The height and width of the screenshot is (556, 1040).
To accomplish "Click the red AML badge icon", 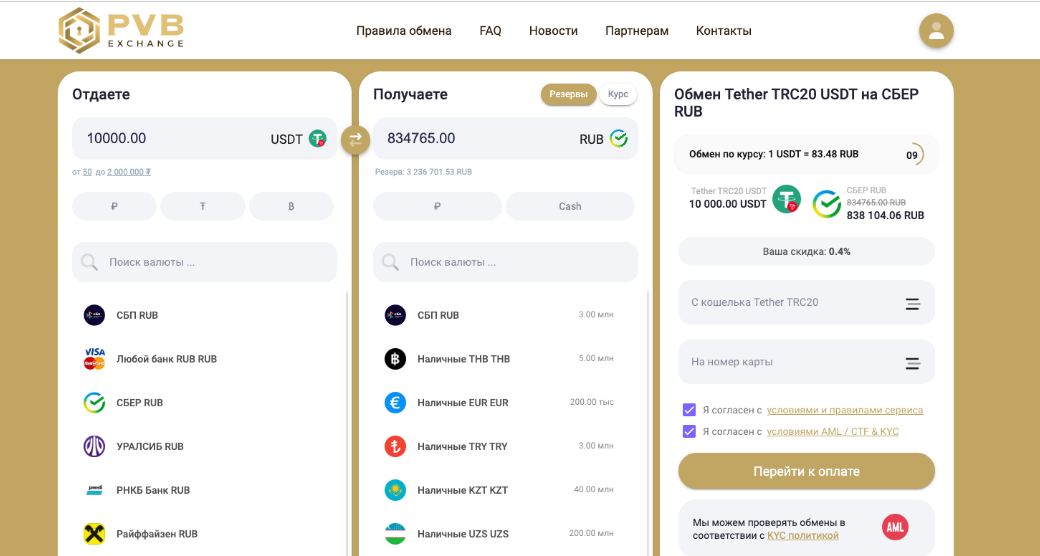I will [x=895, y=527].
